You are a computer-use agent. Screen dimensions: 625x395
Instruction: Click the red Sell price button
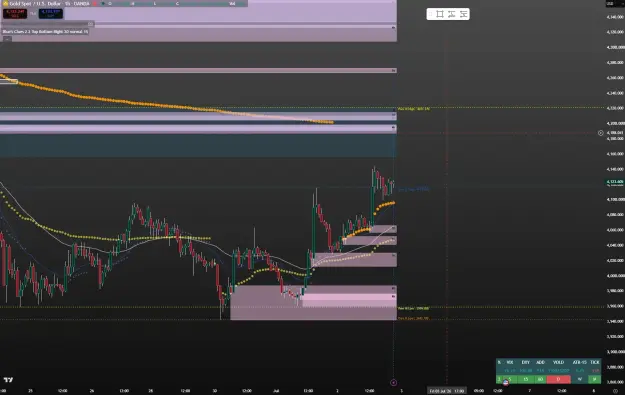tap(15, 14)
